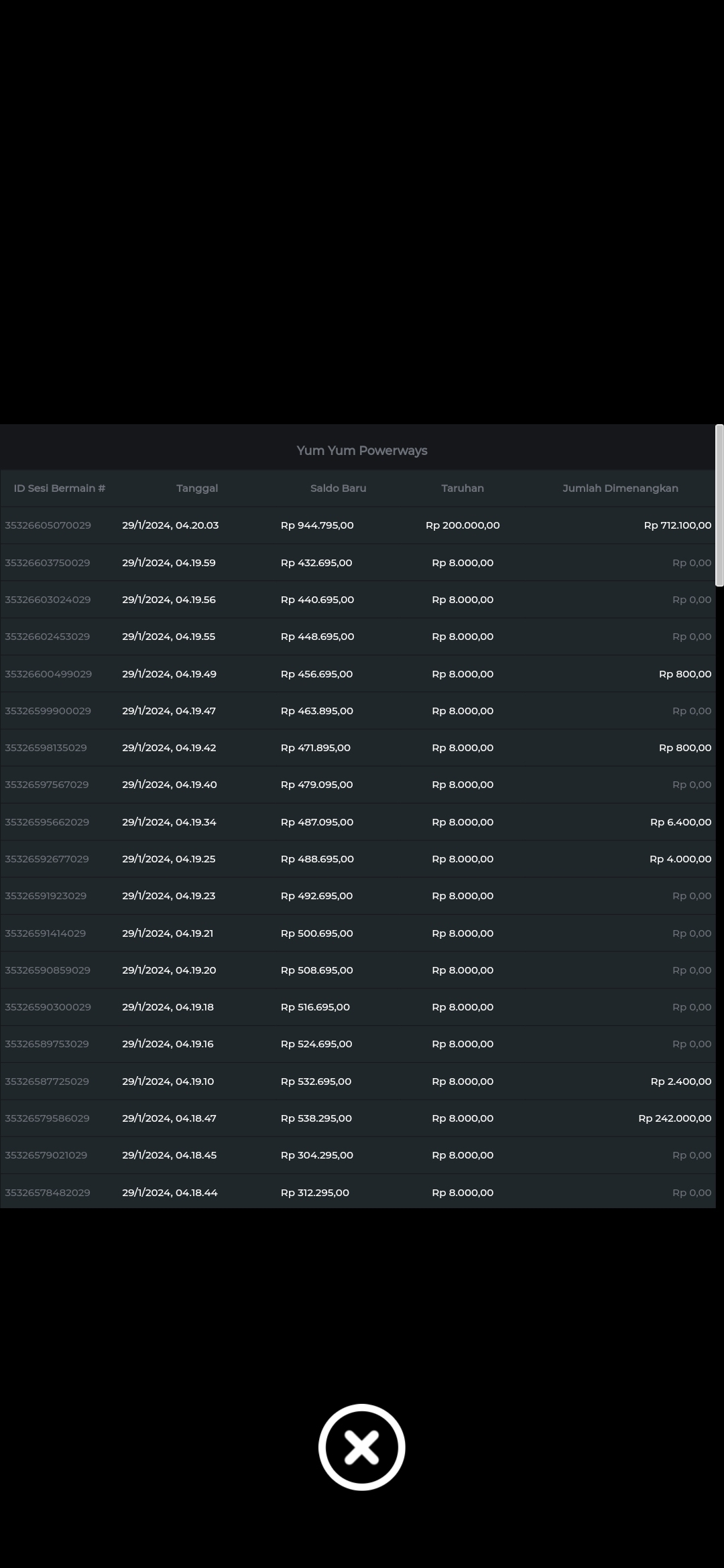Click the Jumlah Dimenangkan column header

pos(620,488)
